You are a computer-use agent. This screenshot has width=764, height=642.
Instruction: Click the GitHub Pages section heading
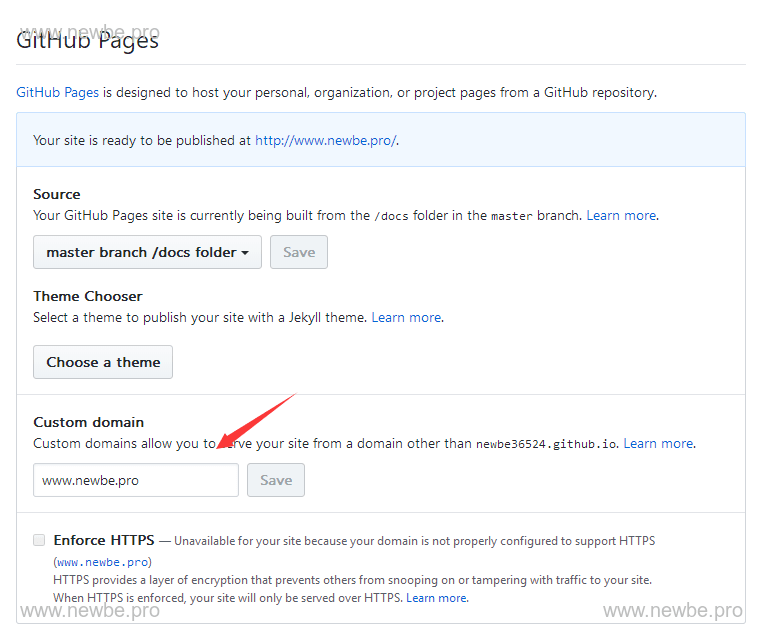coord(88,41)
